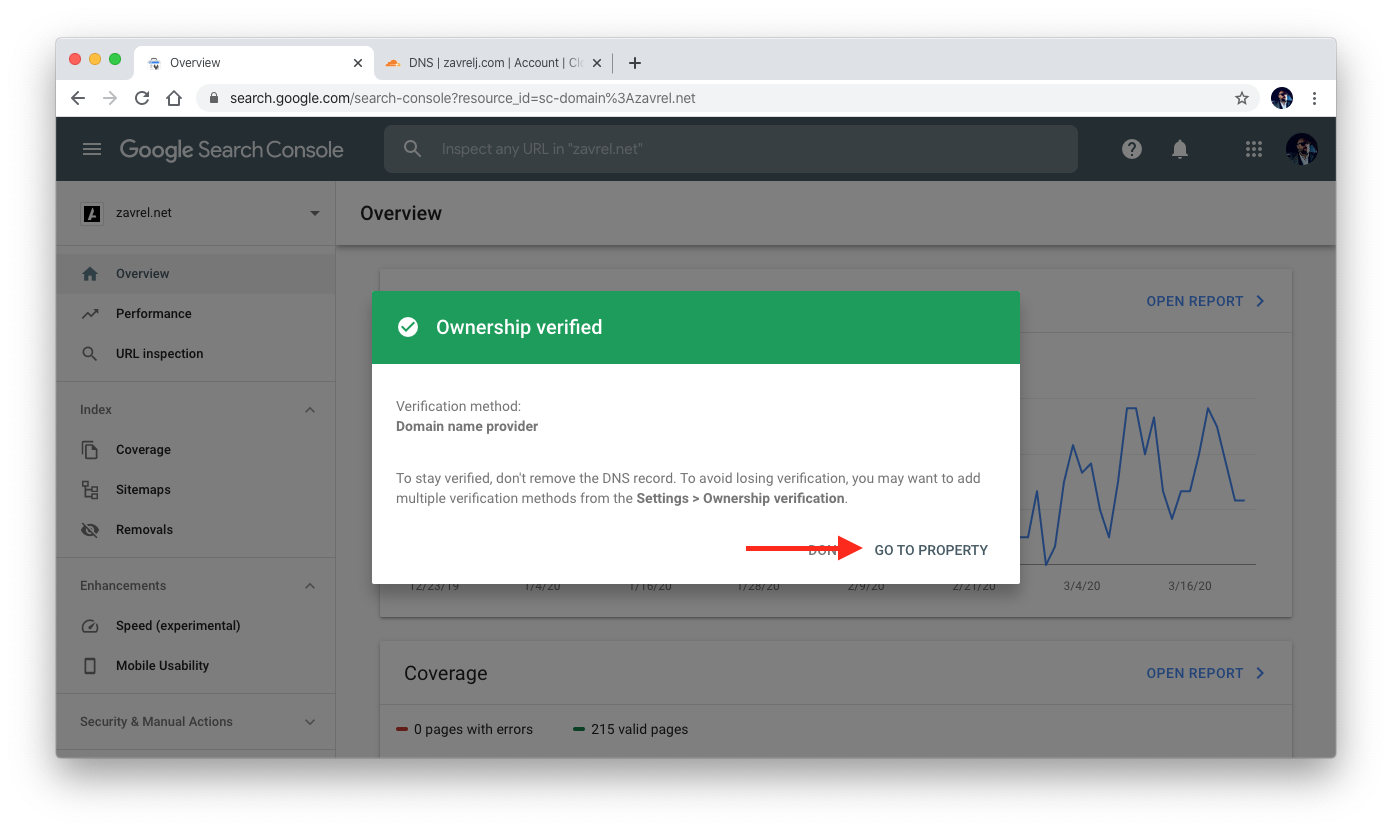Click the help question mark icon
1392x832 pixels.
1132,149
